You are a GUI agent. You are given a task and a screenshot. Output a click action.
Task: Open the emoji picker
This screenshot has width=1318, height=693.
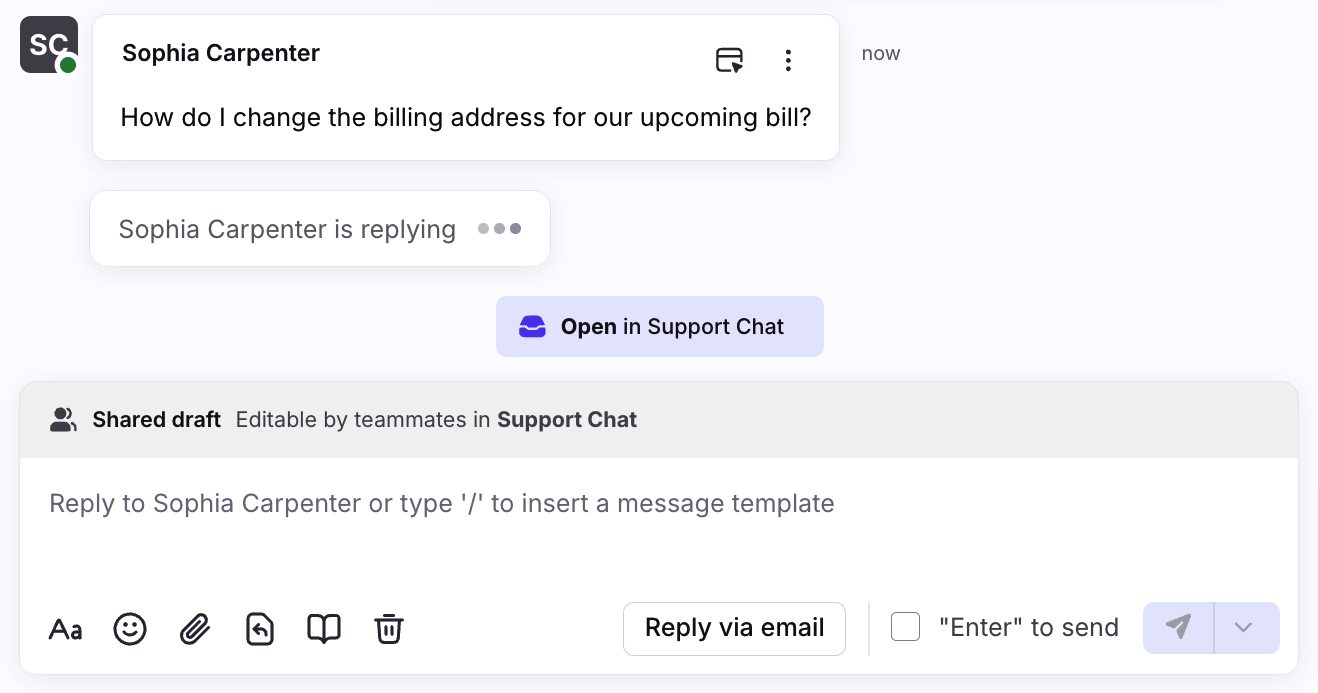130,629
